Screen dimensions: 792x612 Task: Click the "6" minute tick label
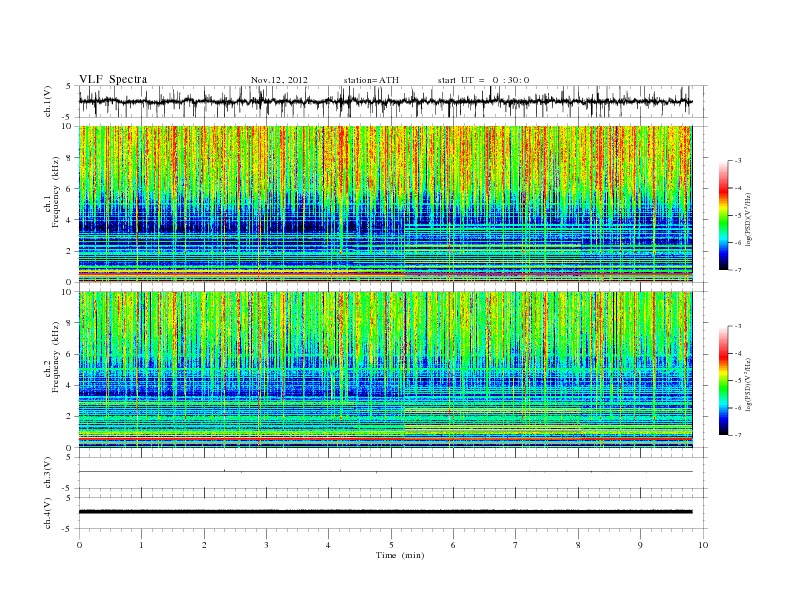coord(453,545)
